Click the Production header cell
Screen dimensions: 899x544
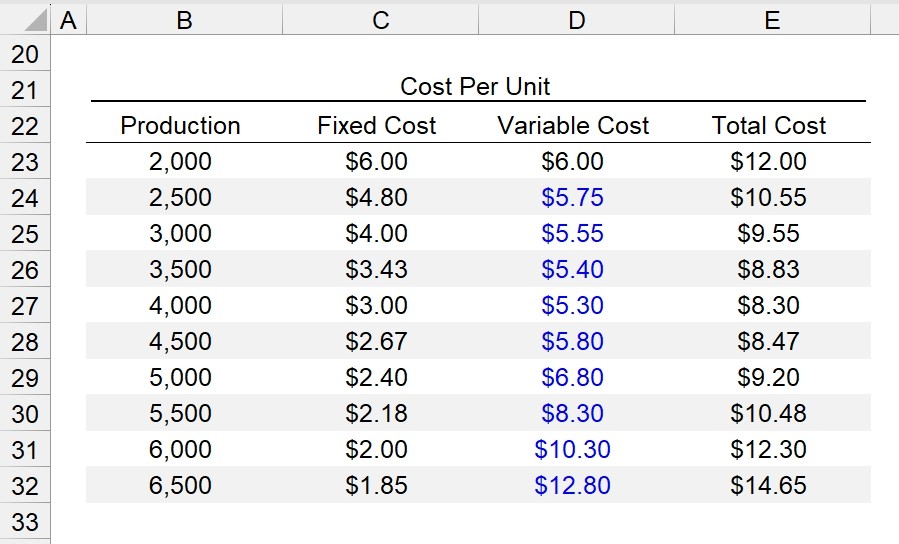[184, 126]
